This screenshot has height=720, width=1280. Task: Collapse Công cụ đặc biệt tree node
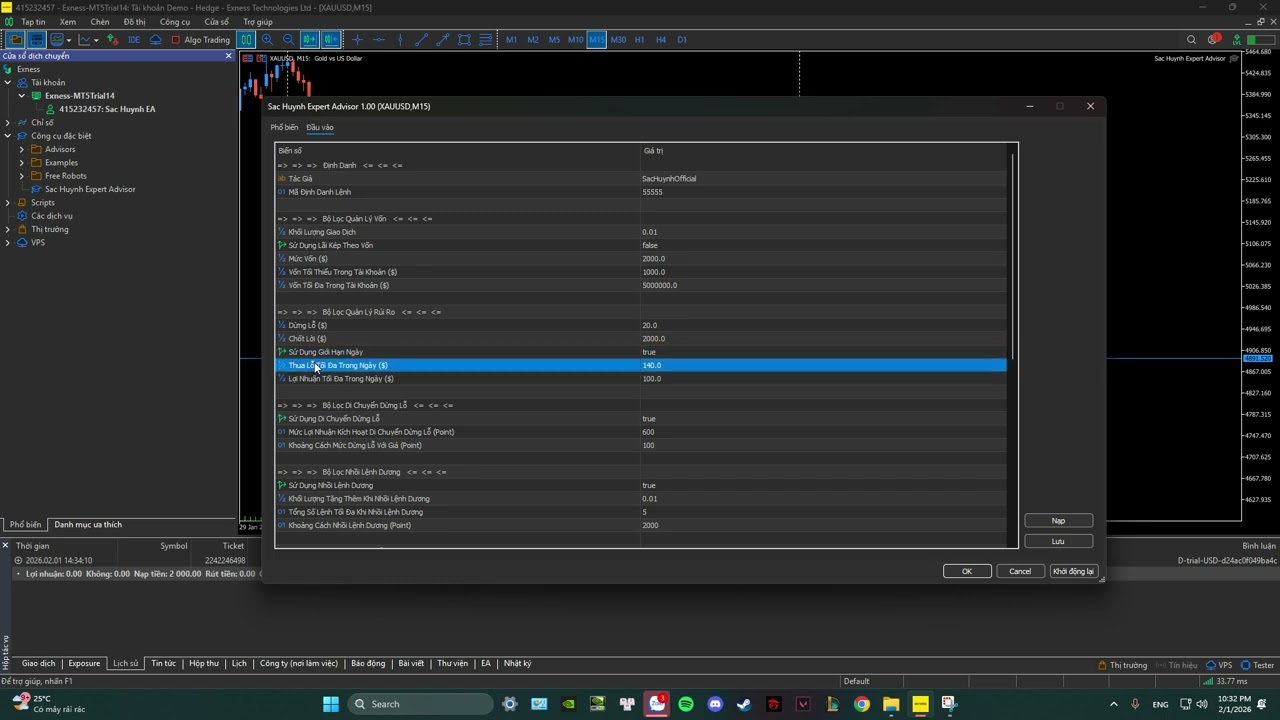[8, 136]
